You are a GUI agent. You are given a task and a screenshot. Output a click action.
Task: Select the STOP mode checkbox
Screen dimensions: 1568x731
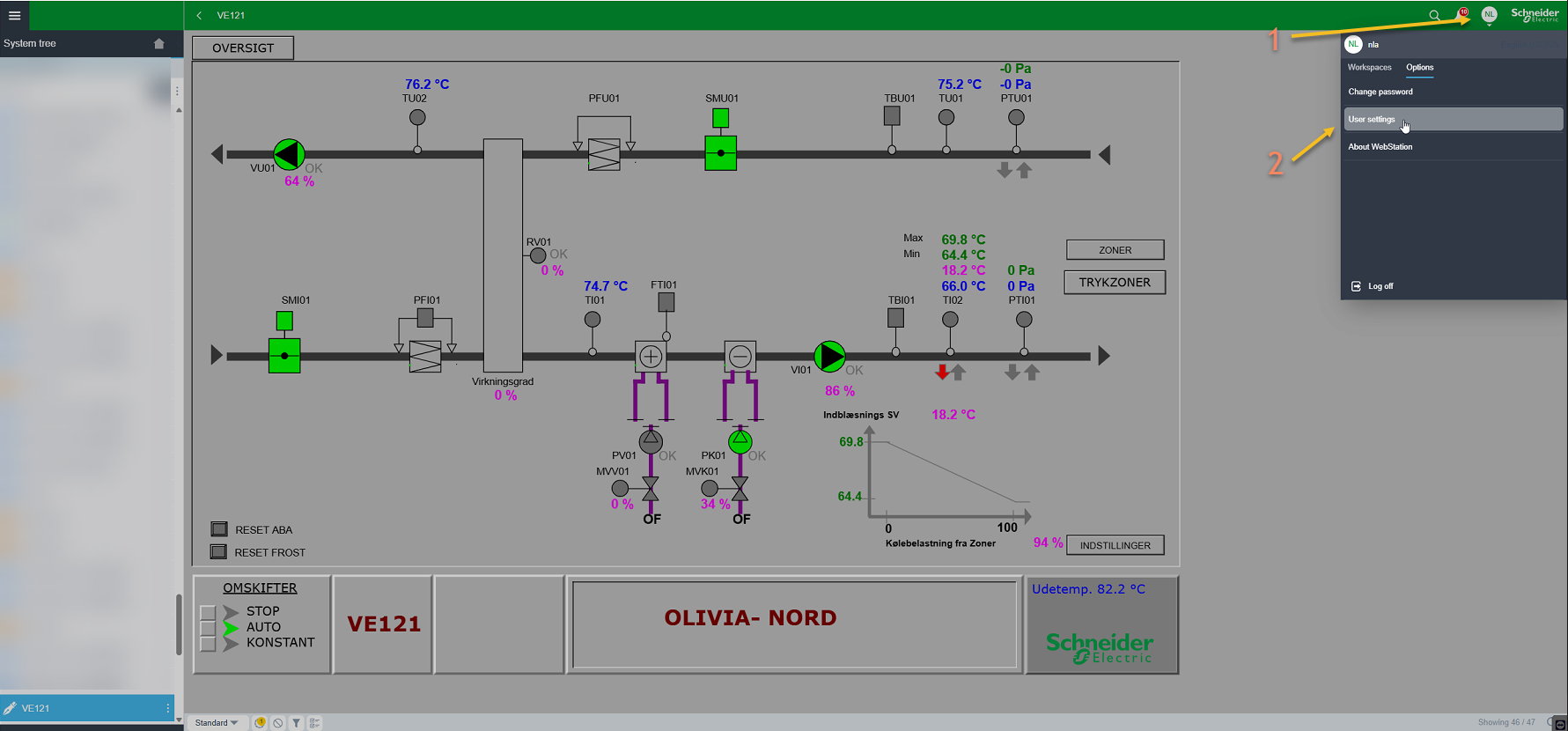[208, 612]
